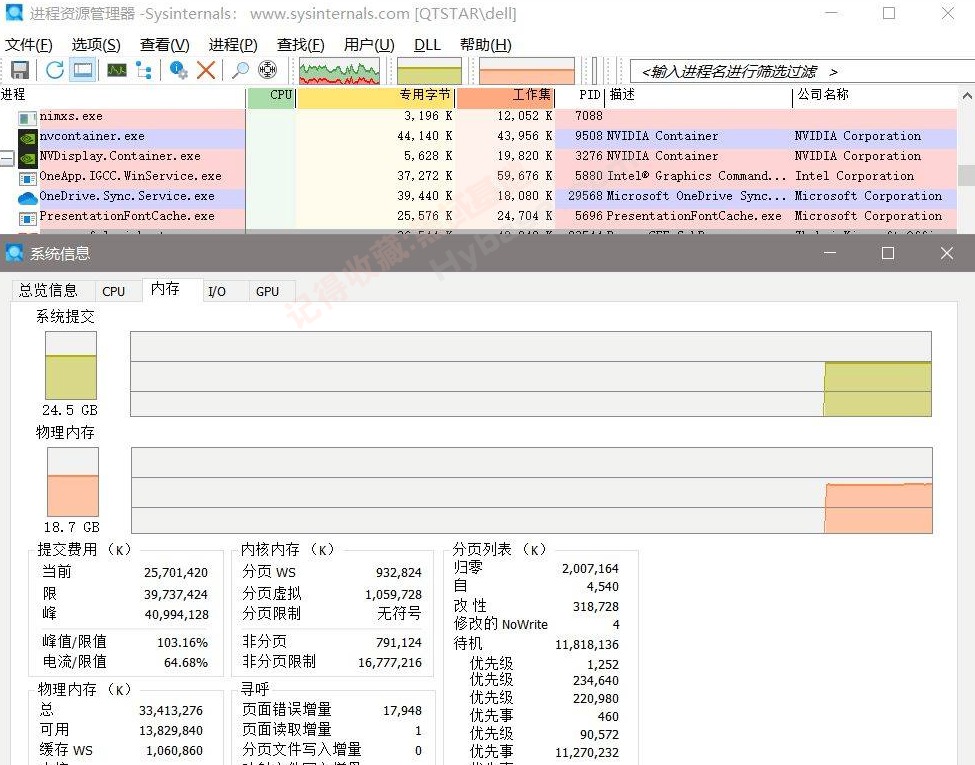975x765 pixels.
Task: Switch to the CPU tab in 系统信息
Action: tap(116, 291)
